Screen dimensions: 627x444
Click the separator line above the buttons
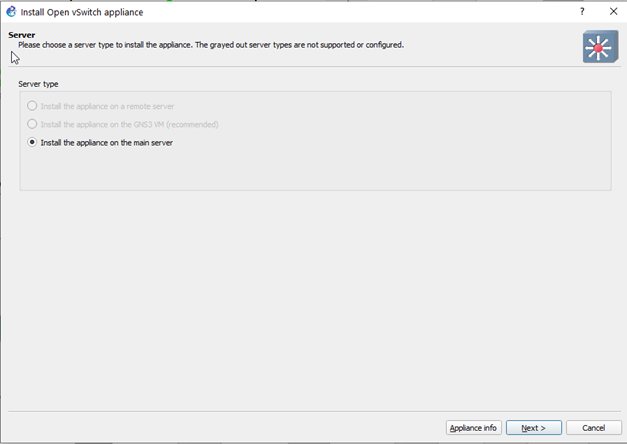(314, 411)
